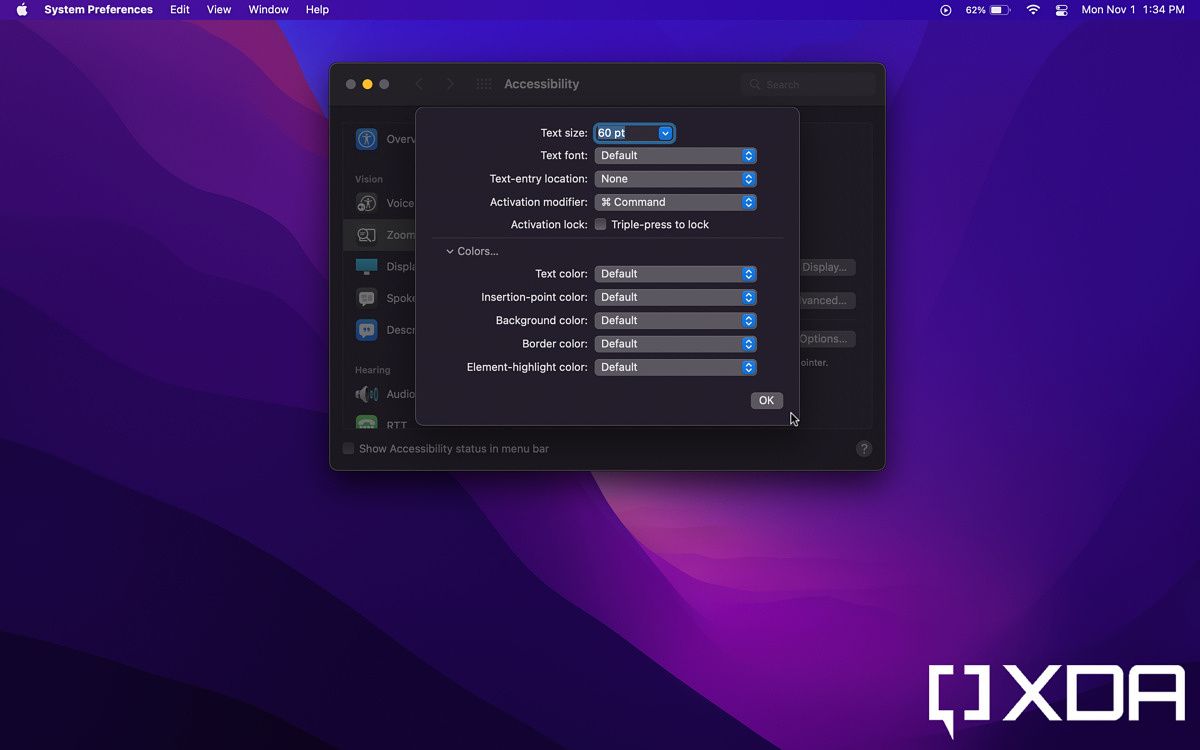Open the Edit menu

pyautogui.click(x=180, y=10)
